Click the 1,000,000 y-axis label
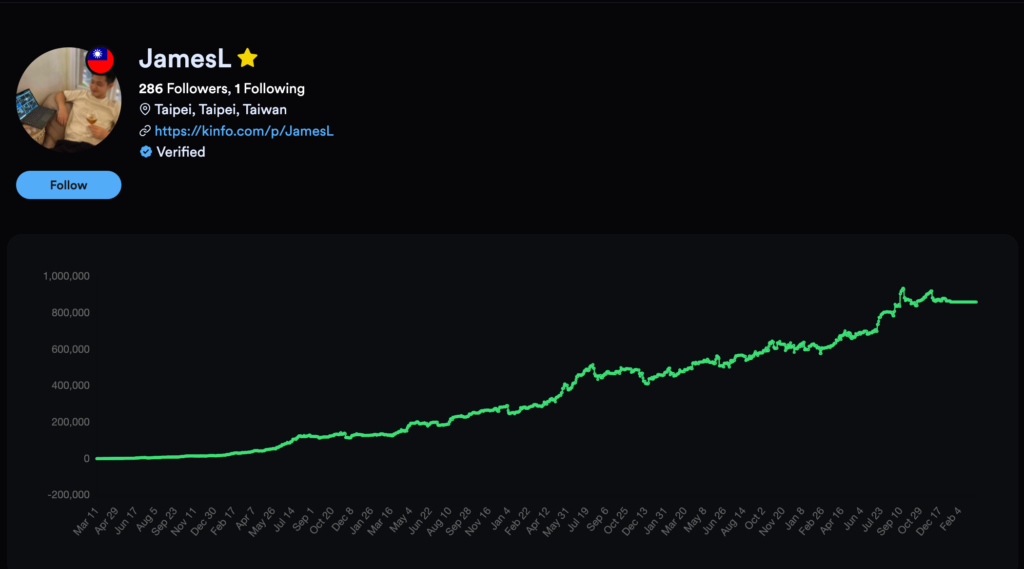Viewport: 1024px width, 569px height. pyautogui.click(x=66, y=276)
